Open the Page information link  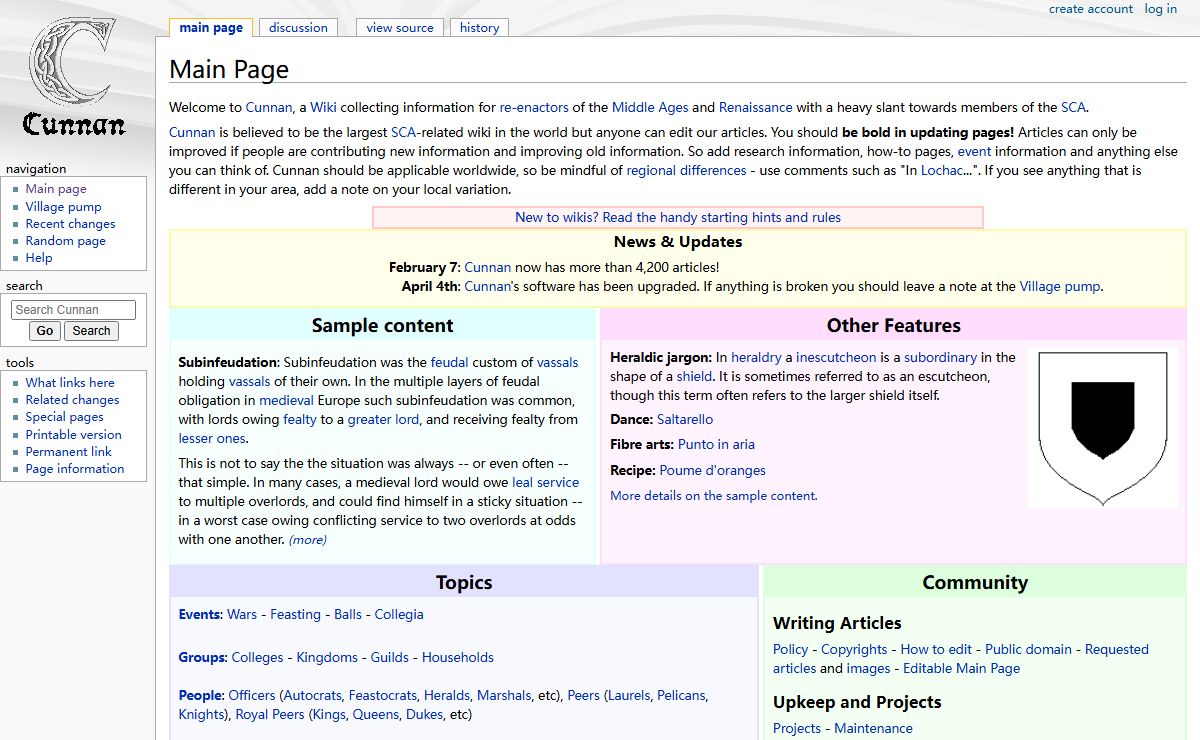tap(75, 469)
